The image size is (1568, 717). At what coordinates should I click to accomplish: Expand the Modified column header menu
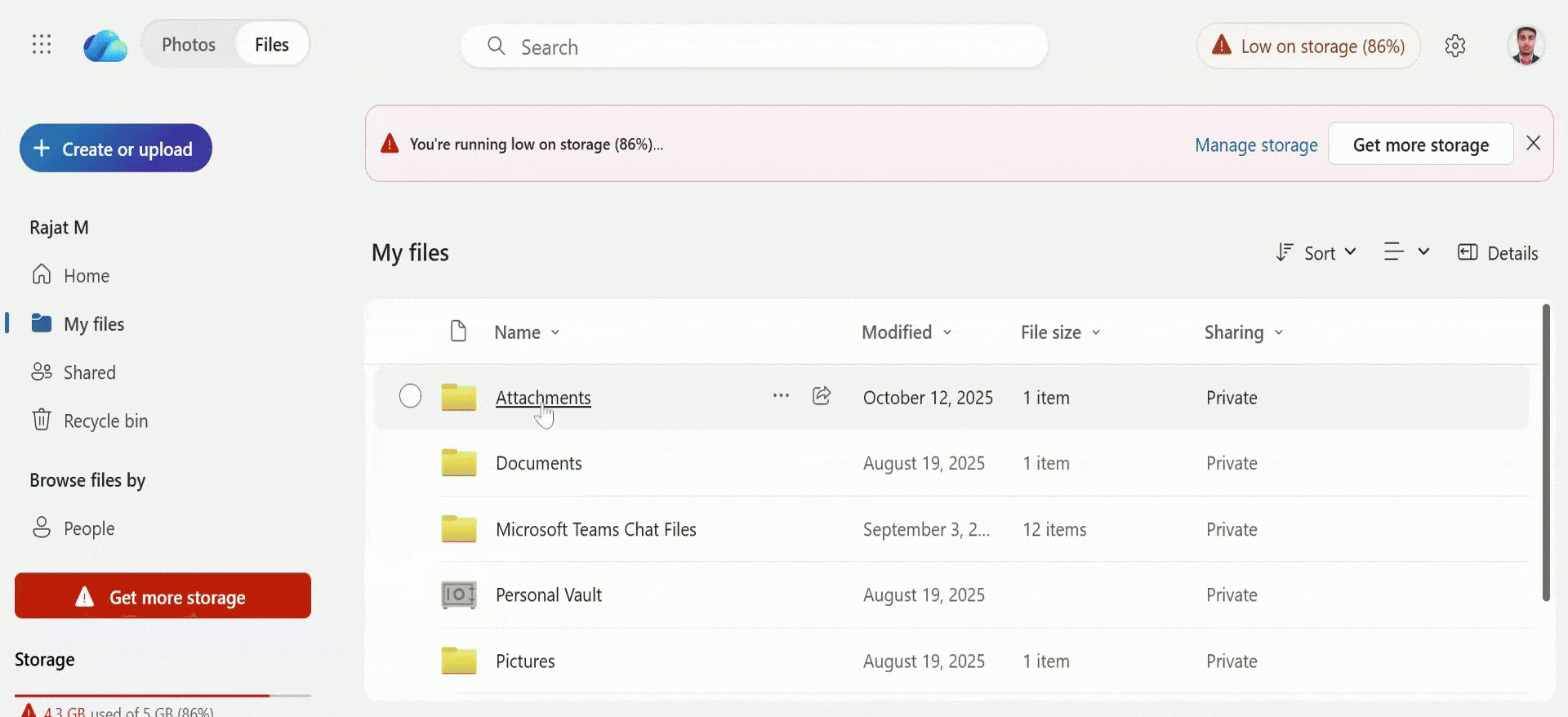[x=906, y=332]
